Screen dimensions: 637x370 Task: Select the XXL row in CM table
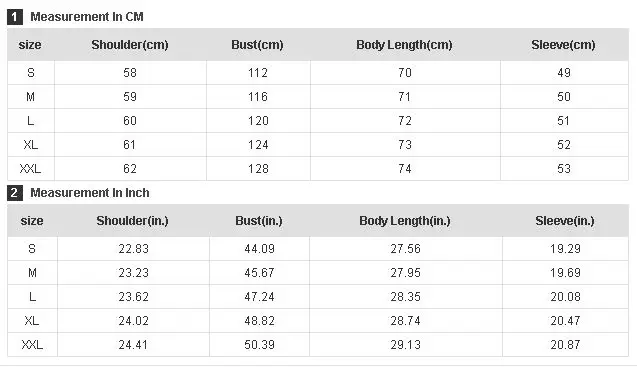(318, 169)
